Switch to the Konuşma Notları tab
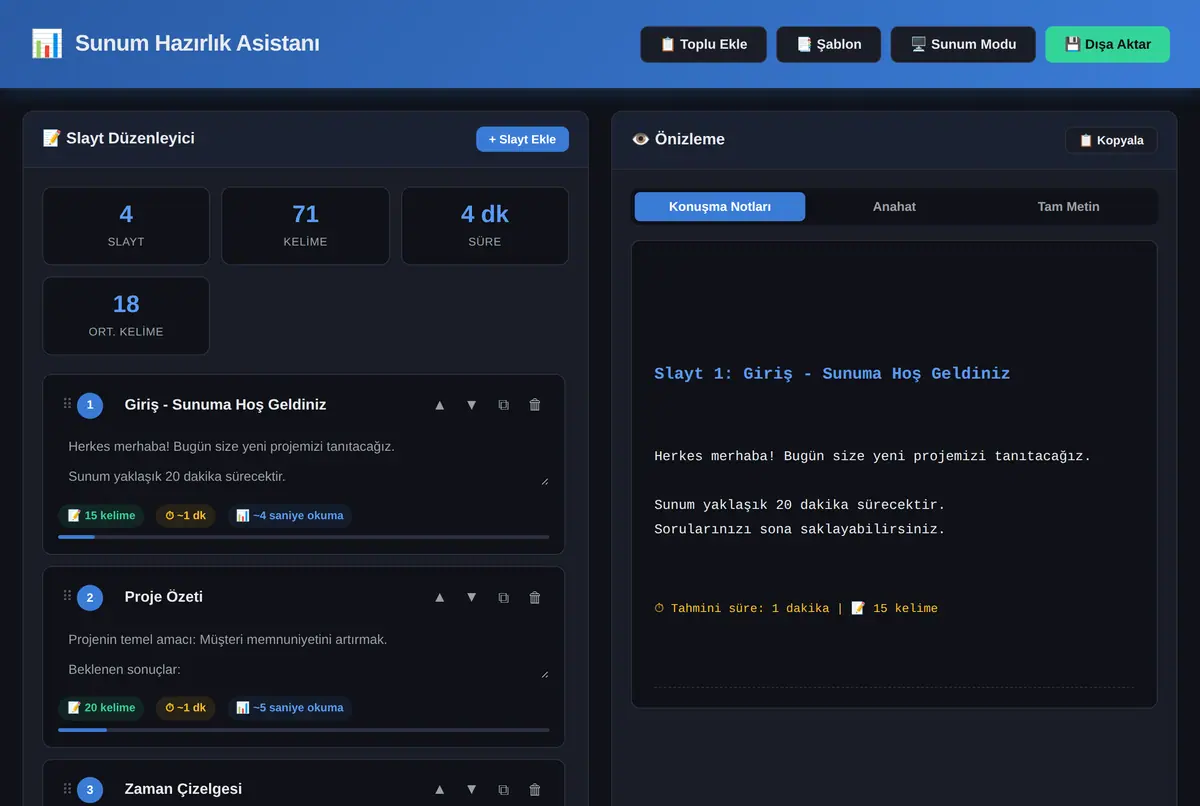This screenshot has height=806, width=1200. click(x=720, y=207)
